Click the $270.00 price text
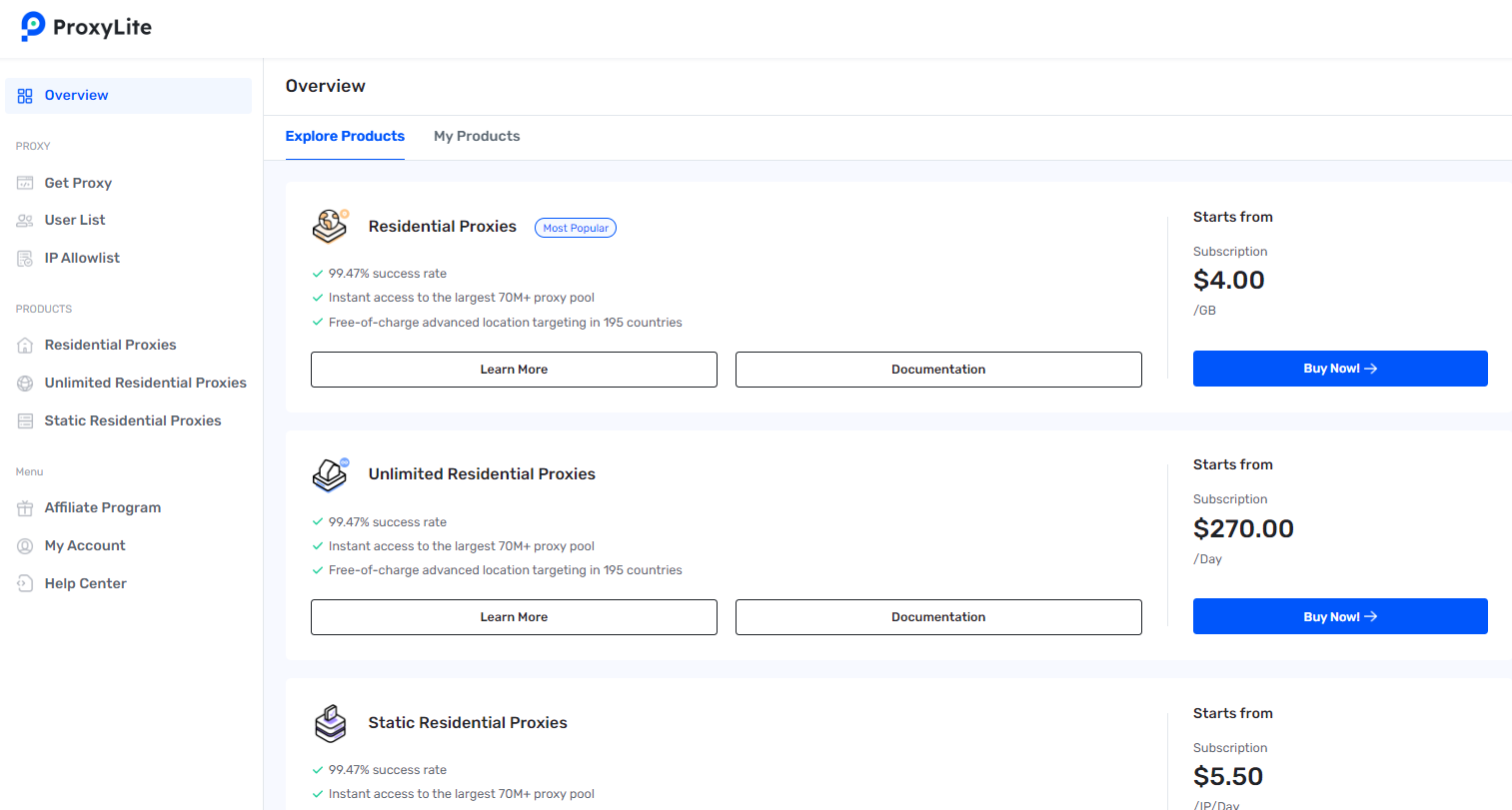 click(1243, 528)
